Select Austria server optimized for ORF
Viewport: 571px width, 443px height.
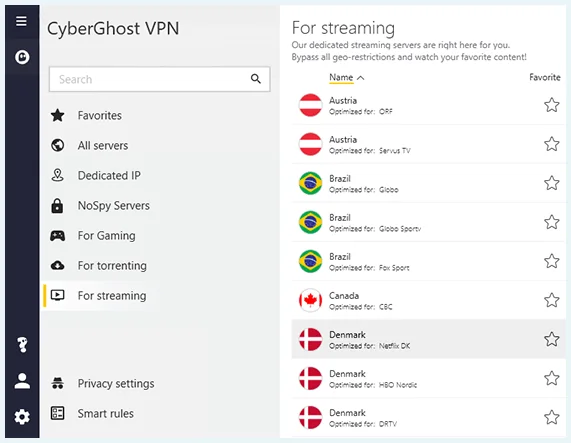[x=428, y=105]
